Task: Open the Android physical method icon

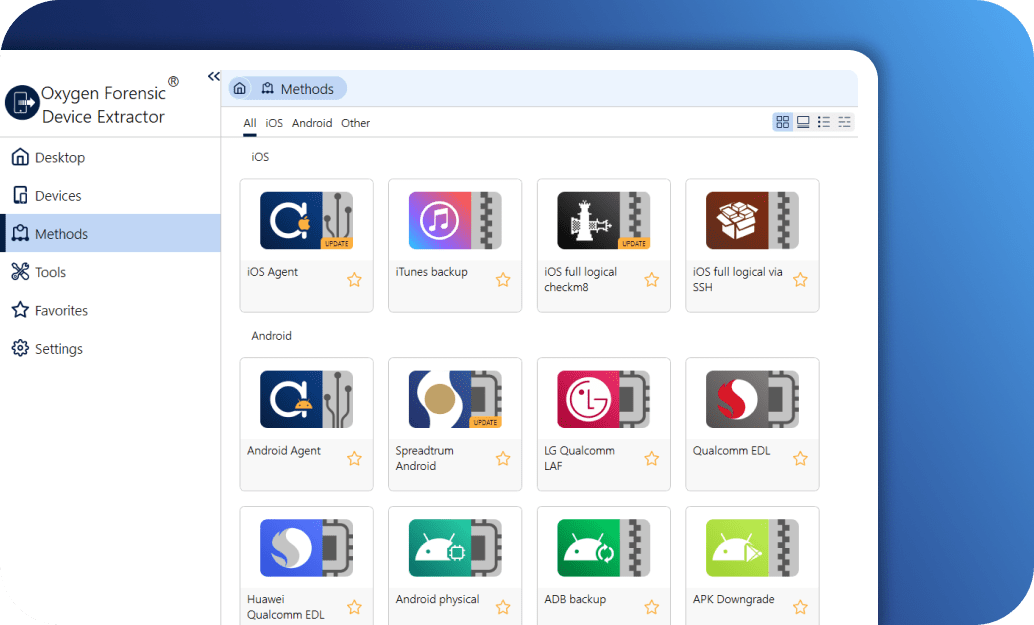Action: click(x=455, y=548)
